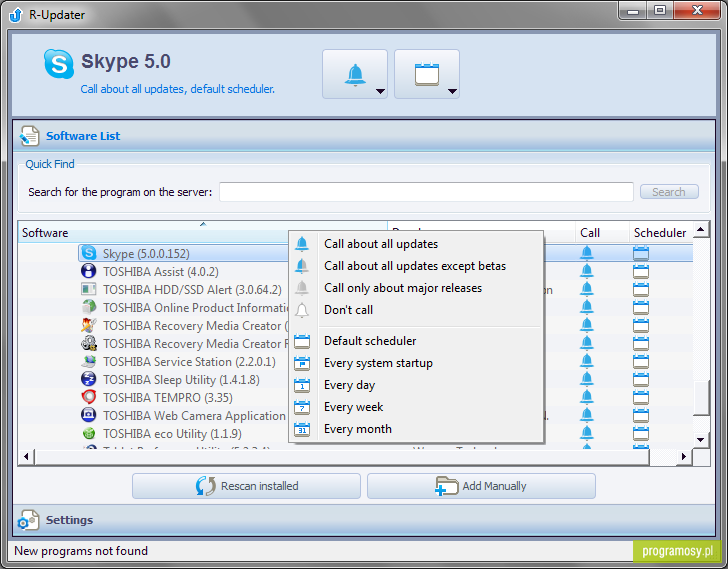This screenshot has width=728, height=569.
Task: Click the scheduler calendar for TOSHIBA Assist
Action: (x=641, y=272)
